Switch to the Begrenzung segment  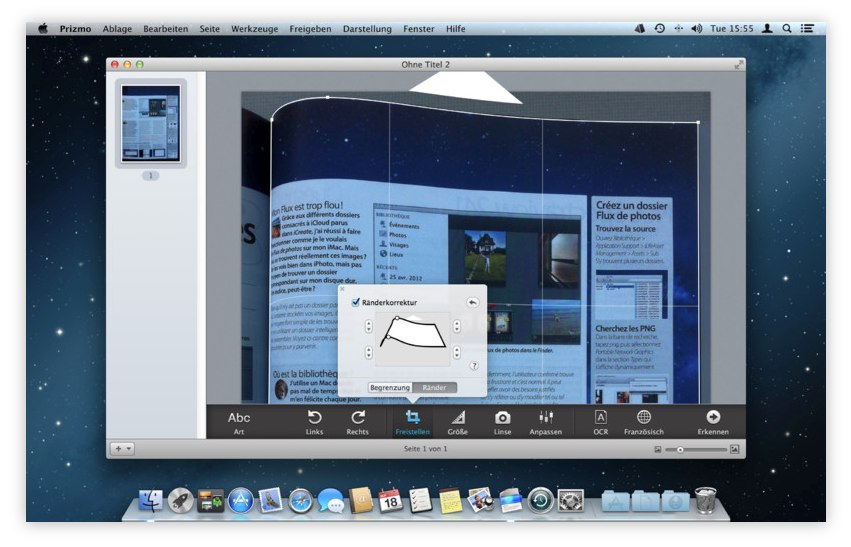click(x=390, y=387)
